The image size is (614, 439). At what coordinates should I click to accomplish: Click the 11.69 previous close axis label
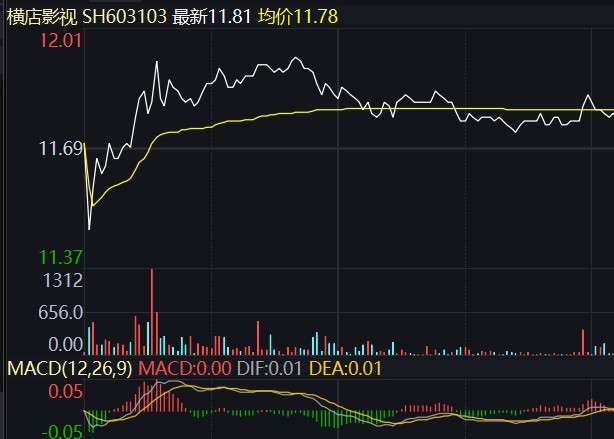[x=61, y=149]
